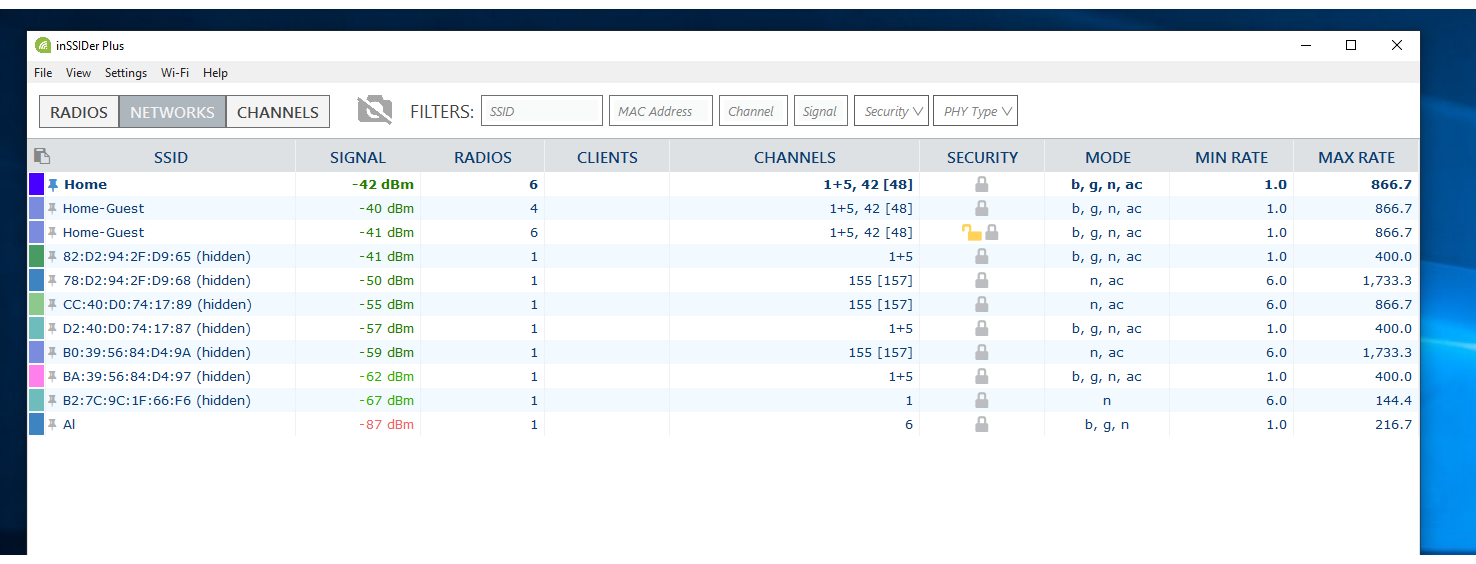Click lock icon of Home-Guest with 4 radios

pyautogui.click(x=982, y=208)
